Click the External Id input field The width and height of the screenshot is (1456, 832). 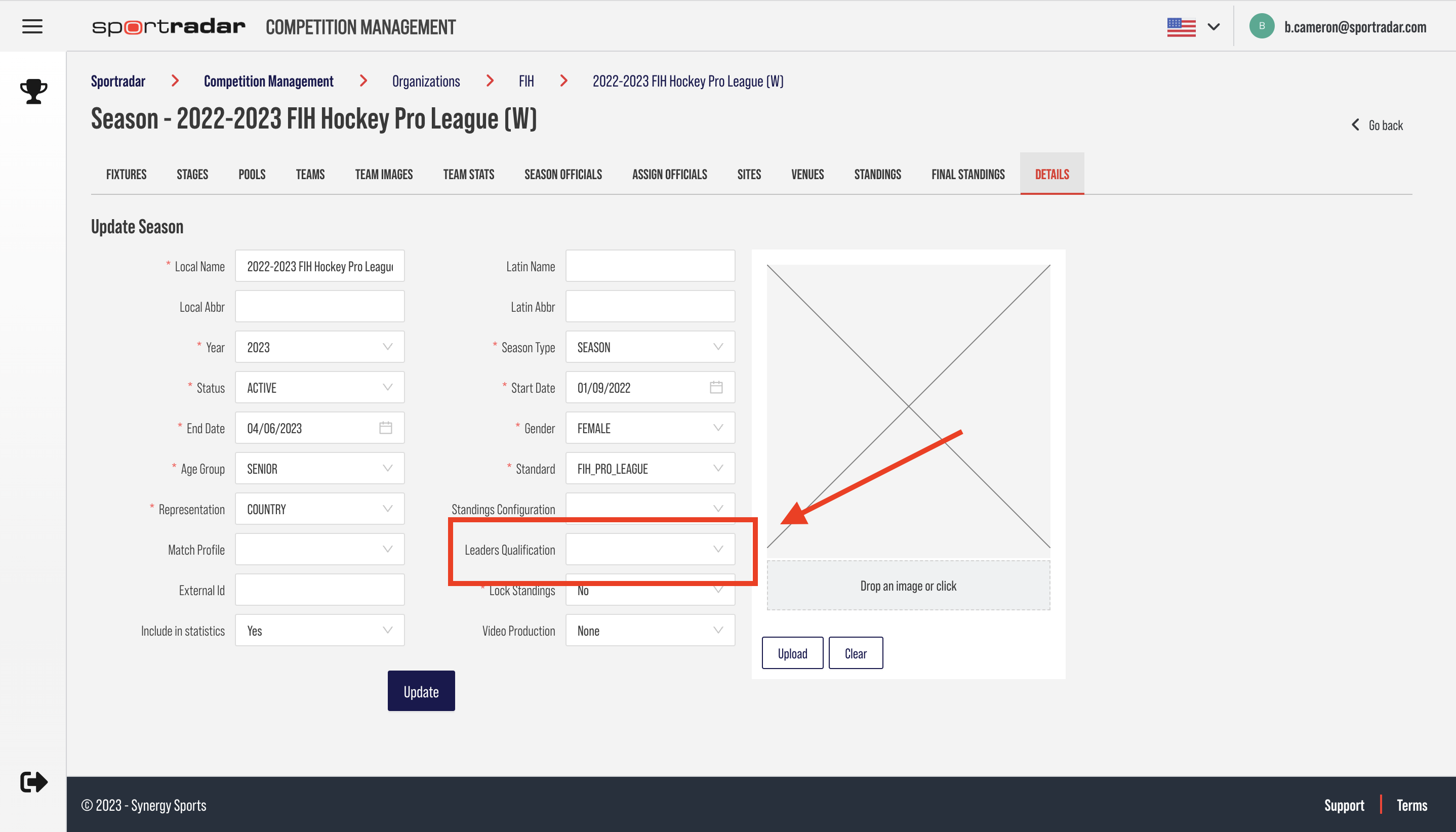pos(319,590)
